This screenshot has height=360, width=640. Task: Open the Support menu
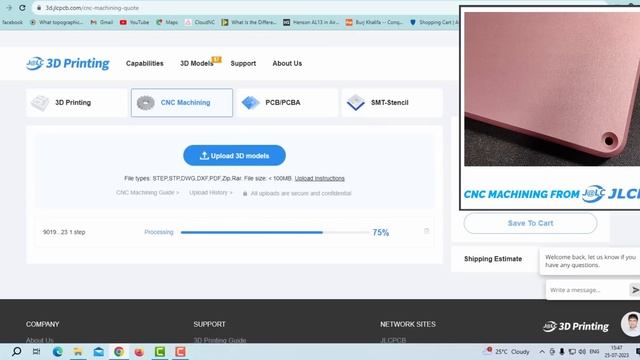pyautogui.click(x=243, y=63)
